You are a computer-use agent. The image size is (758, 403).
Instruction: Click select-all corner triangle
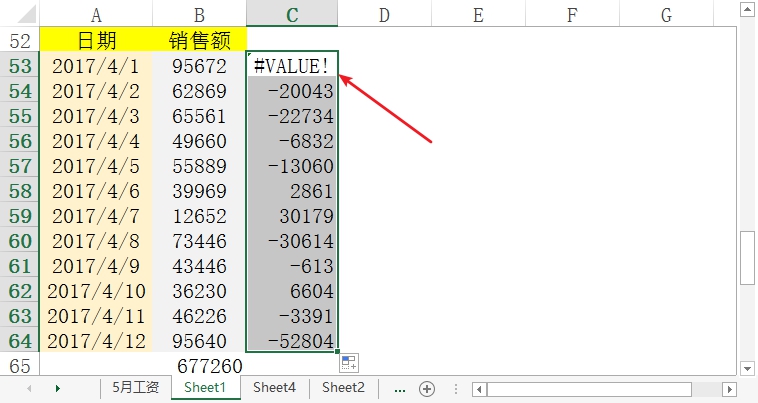26,14
